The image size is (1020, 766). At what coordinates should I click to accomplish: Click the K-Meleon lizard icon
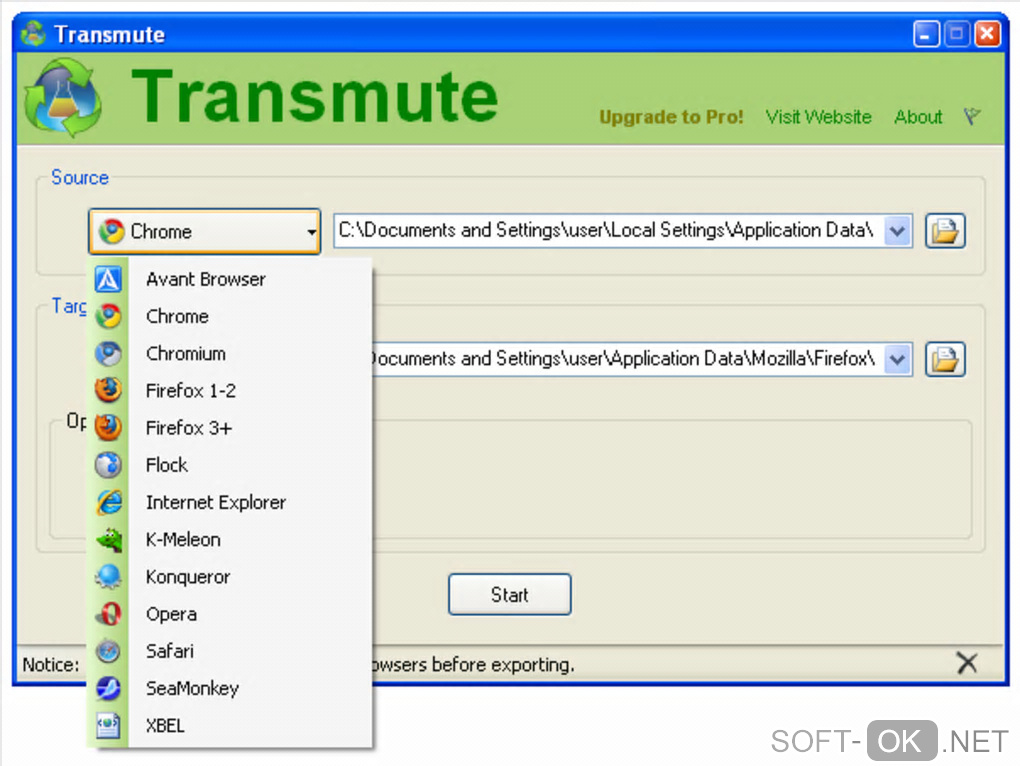coord(108,540)
